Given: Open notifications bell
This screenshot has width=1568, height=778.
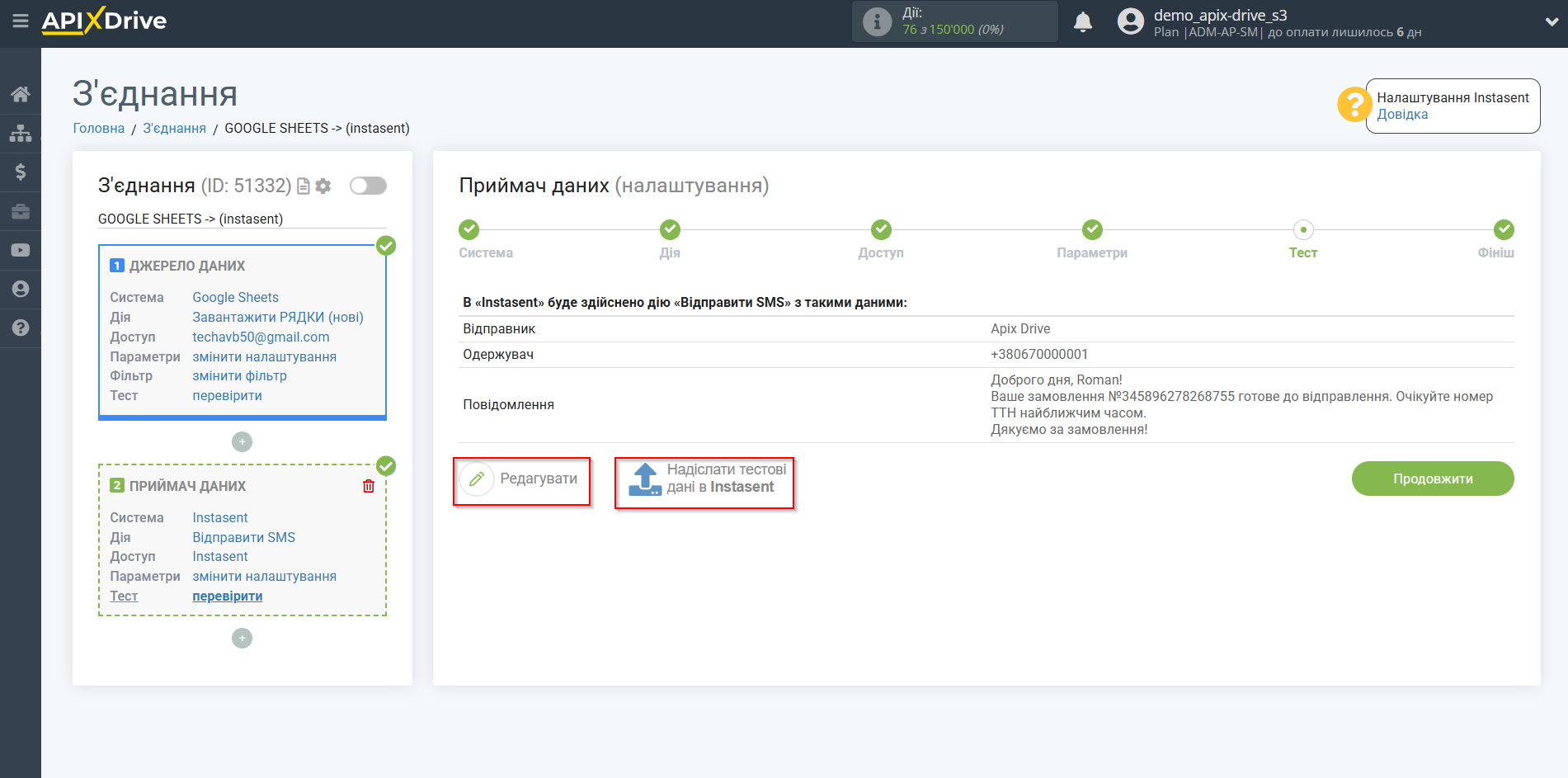Looking at the screenshot, I should click(1083, 21).
